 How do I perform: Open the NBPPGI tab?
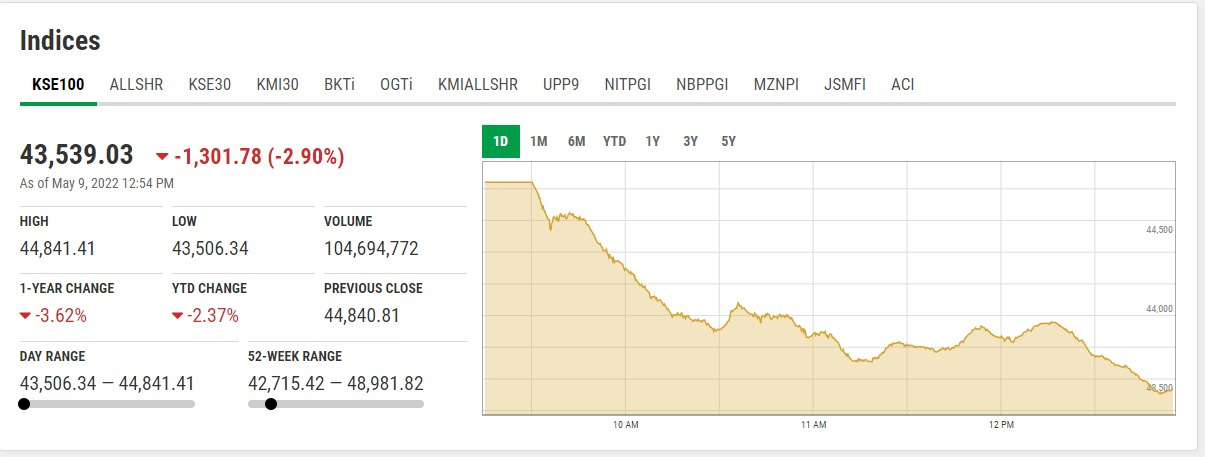click(702, 85)
